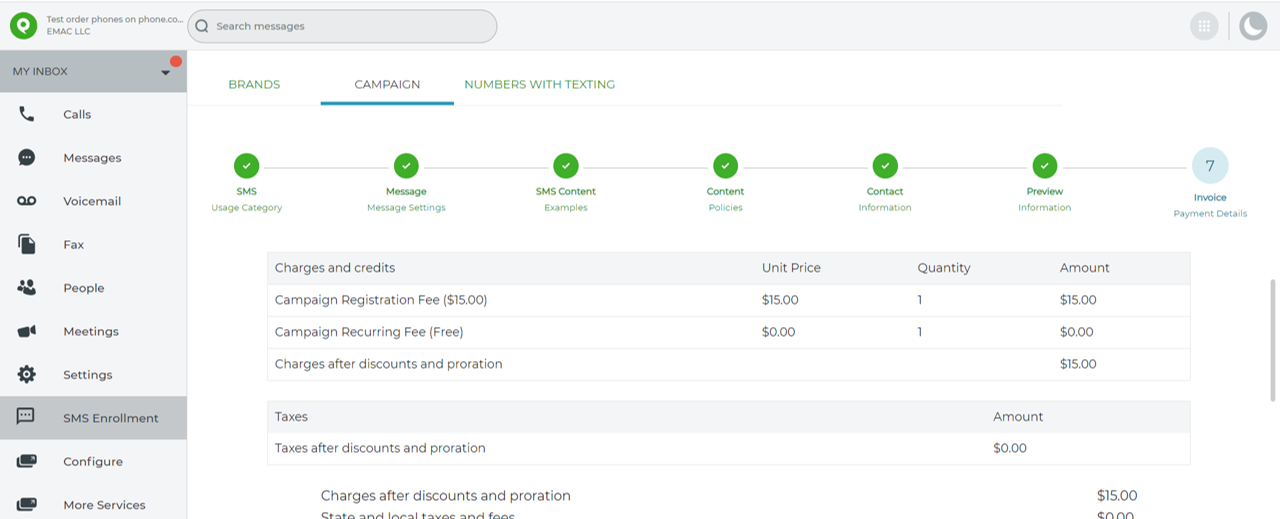Open SMS Enrollment in sidebar
1280x519 pixels.
(x=110, y=418)
